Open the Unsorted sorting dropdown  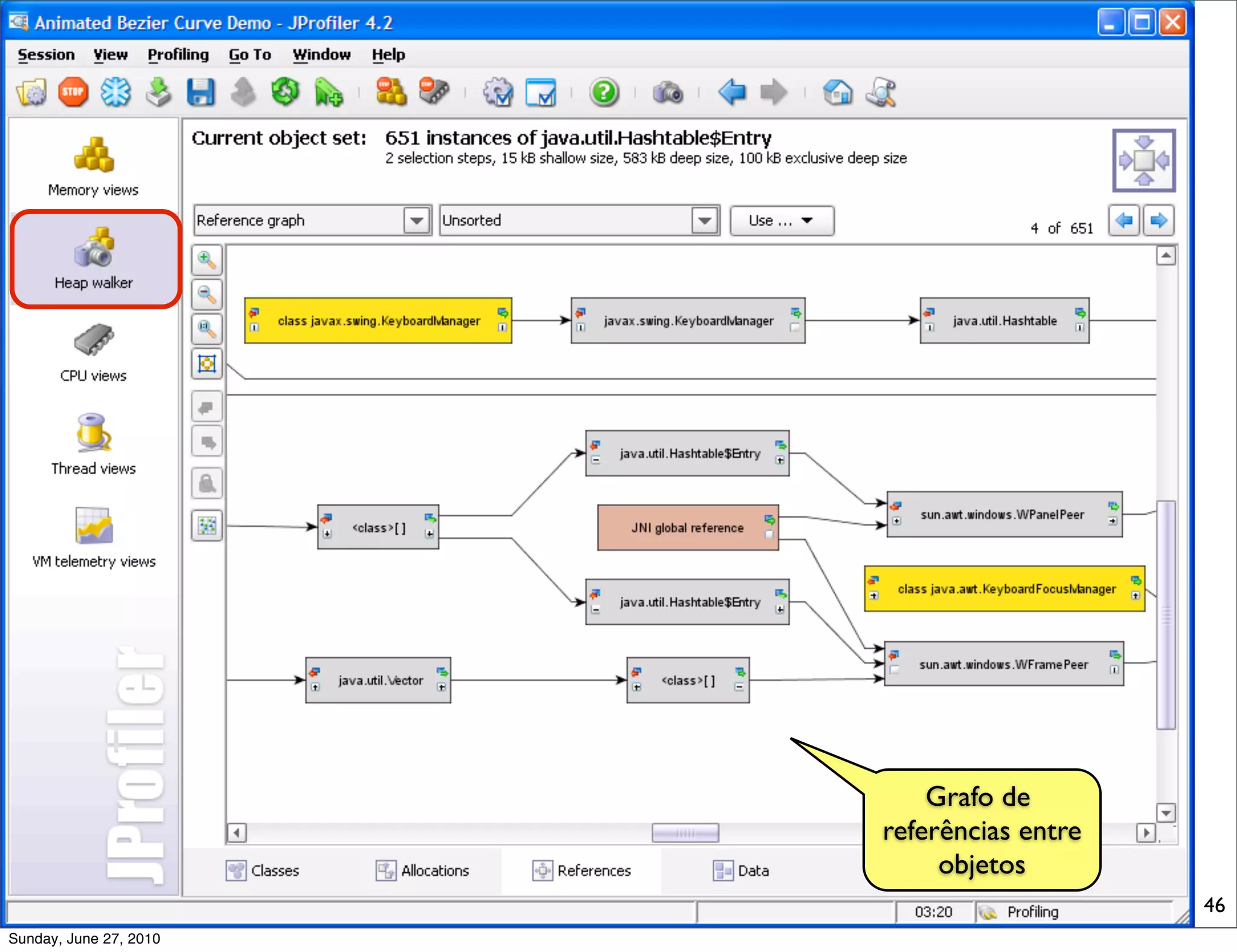click(x=704, y=220)
